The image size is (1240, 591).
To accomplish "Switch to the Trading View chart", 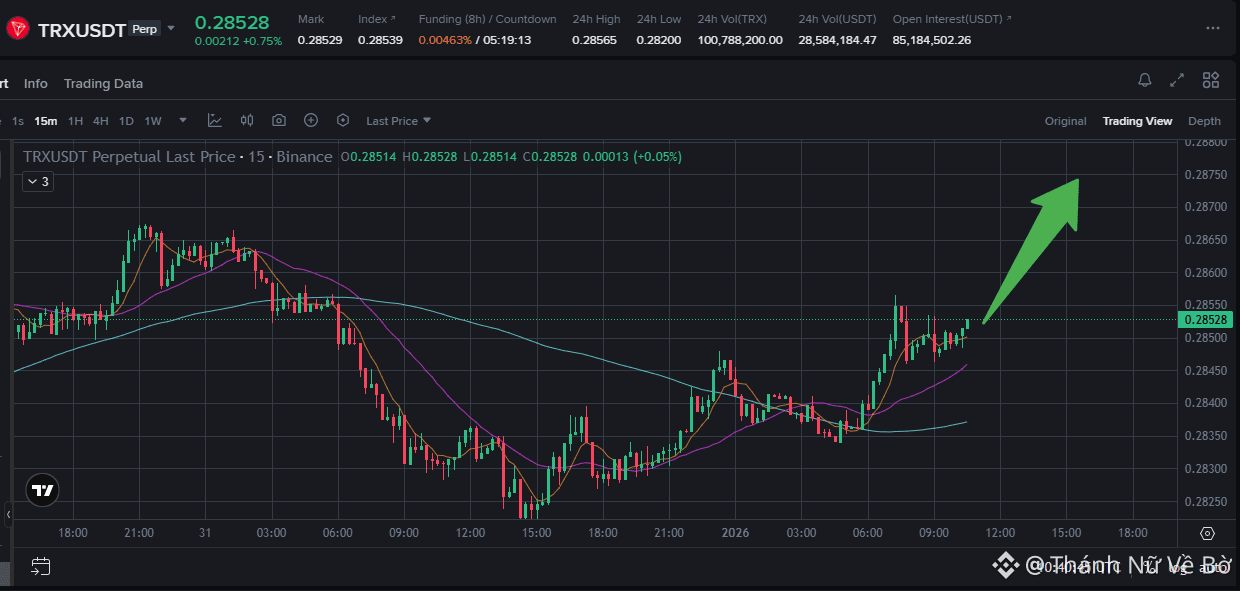I will [x=1137, y=121].
